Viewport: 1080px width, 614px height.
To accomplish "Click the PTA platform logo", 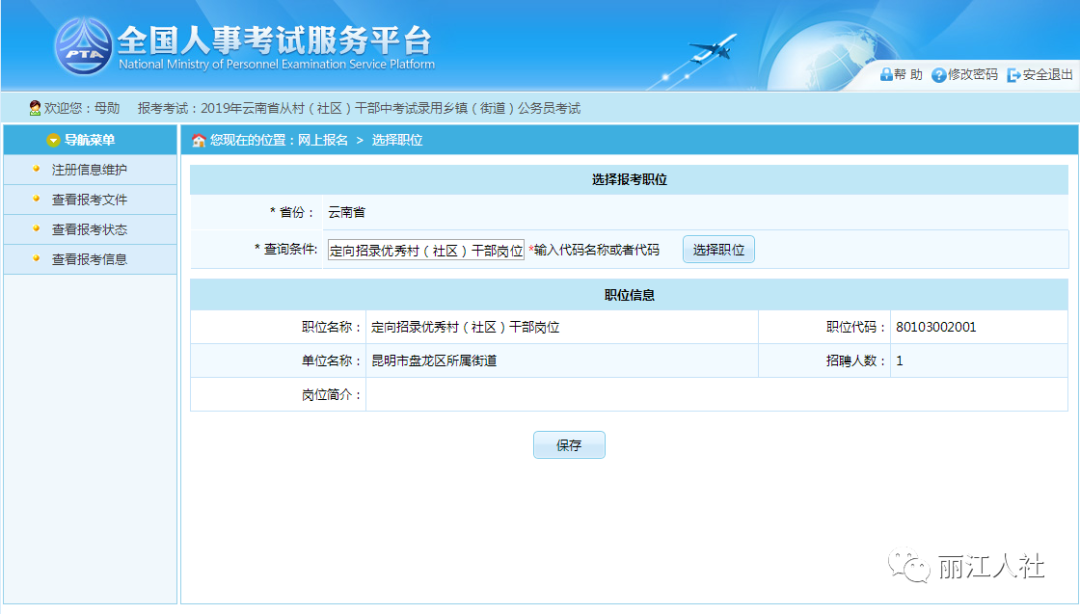I will tap(83, 47).
